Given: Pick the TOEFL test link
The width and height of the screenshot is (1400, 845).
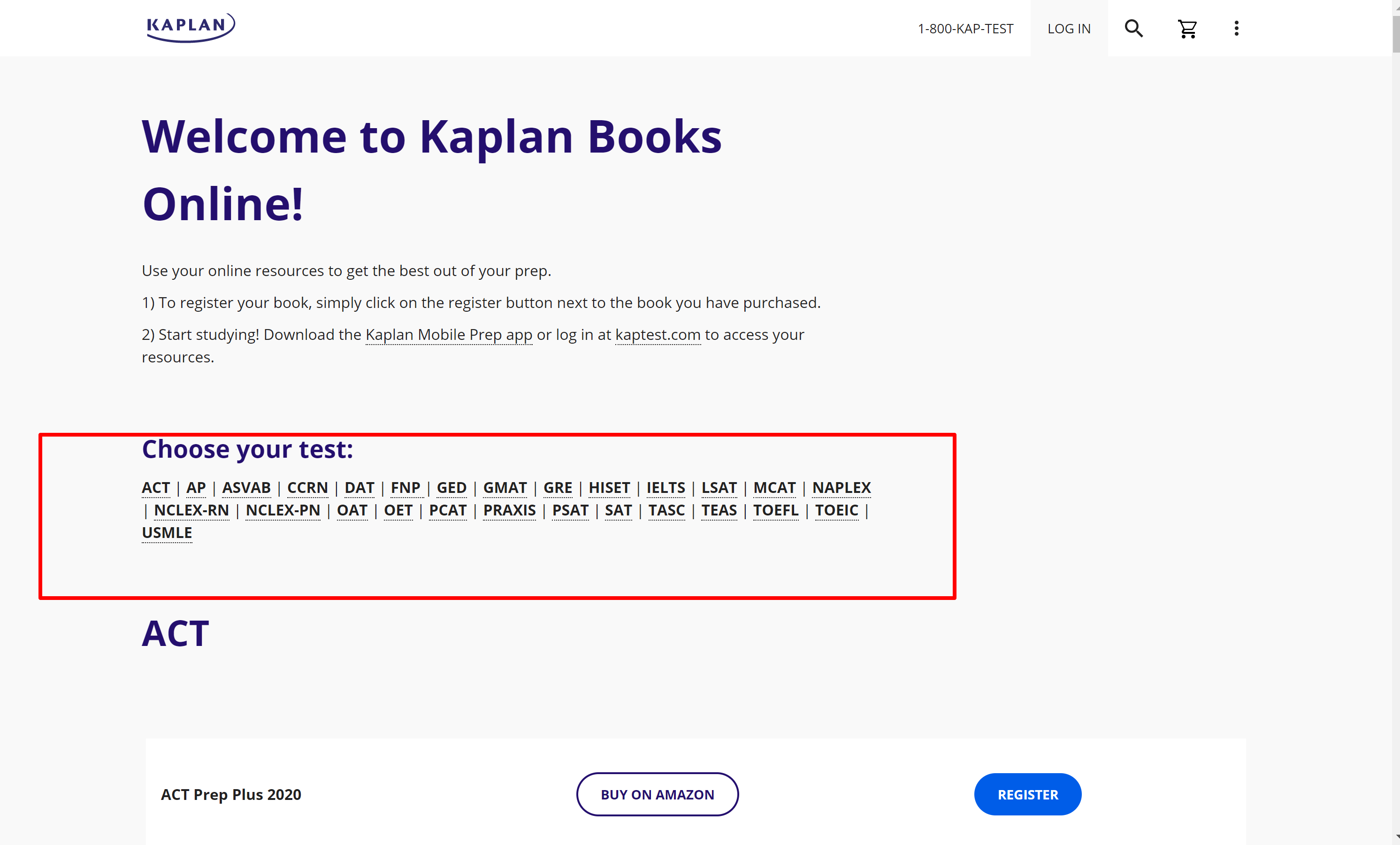Looking at the screenshot, I should (775, 510).
